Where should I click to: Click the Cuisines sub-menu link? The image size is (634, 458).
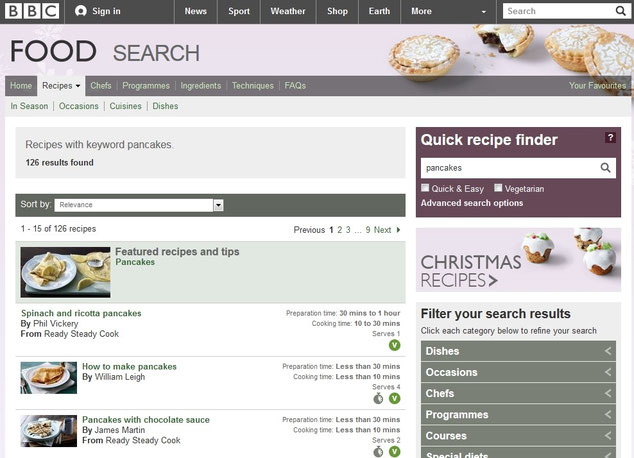point(125,106)
